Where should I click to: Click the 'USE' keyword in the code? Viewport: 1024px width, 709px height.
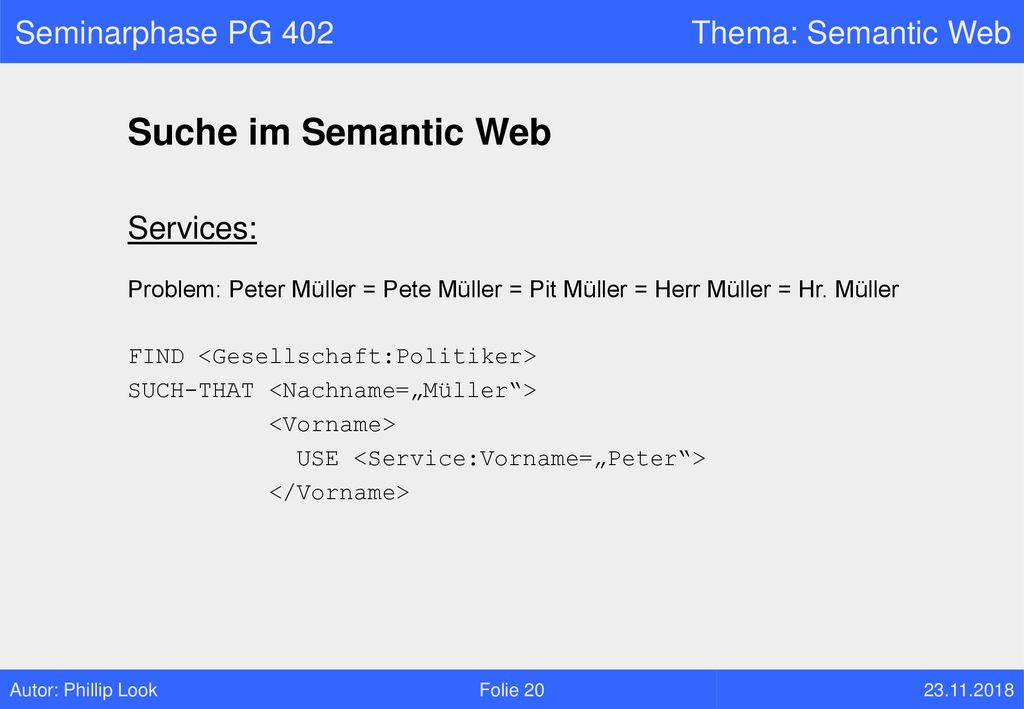(x=317, y=458)
